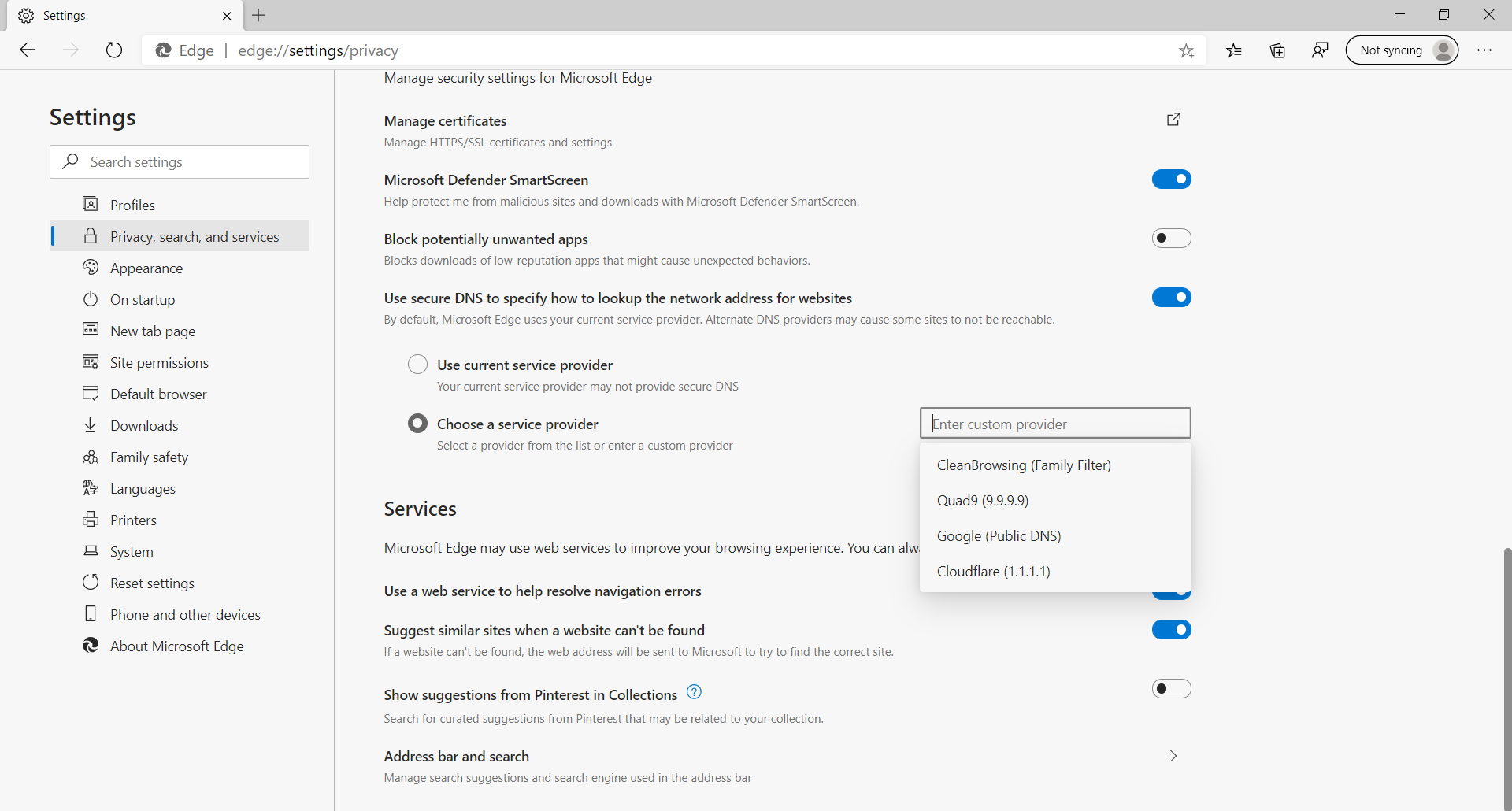Viewport: 1512px width, 811px height.
Task: Click the System laptop icon
Action: tap(91, 550)
